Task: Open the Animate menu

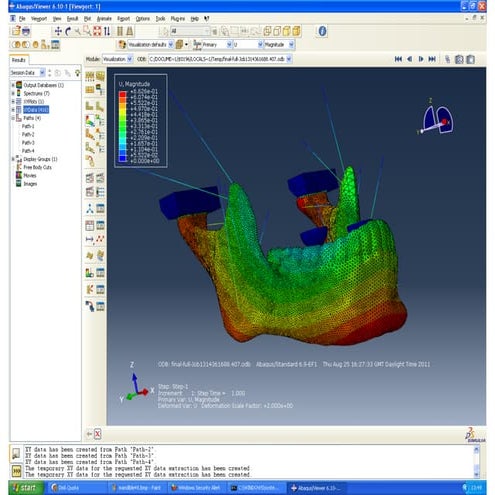Action: pos(104,19)
